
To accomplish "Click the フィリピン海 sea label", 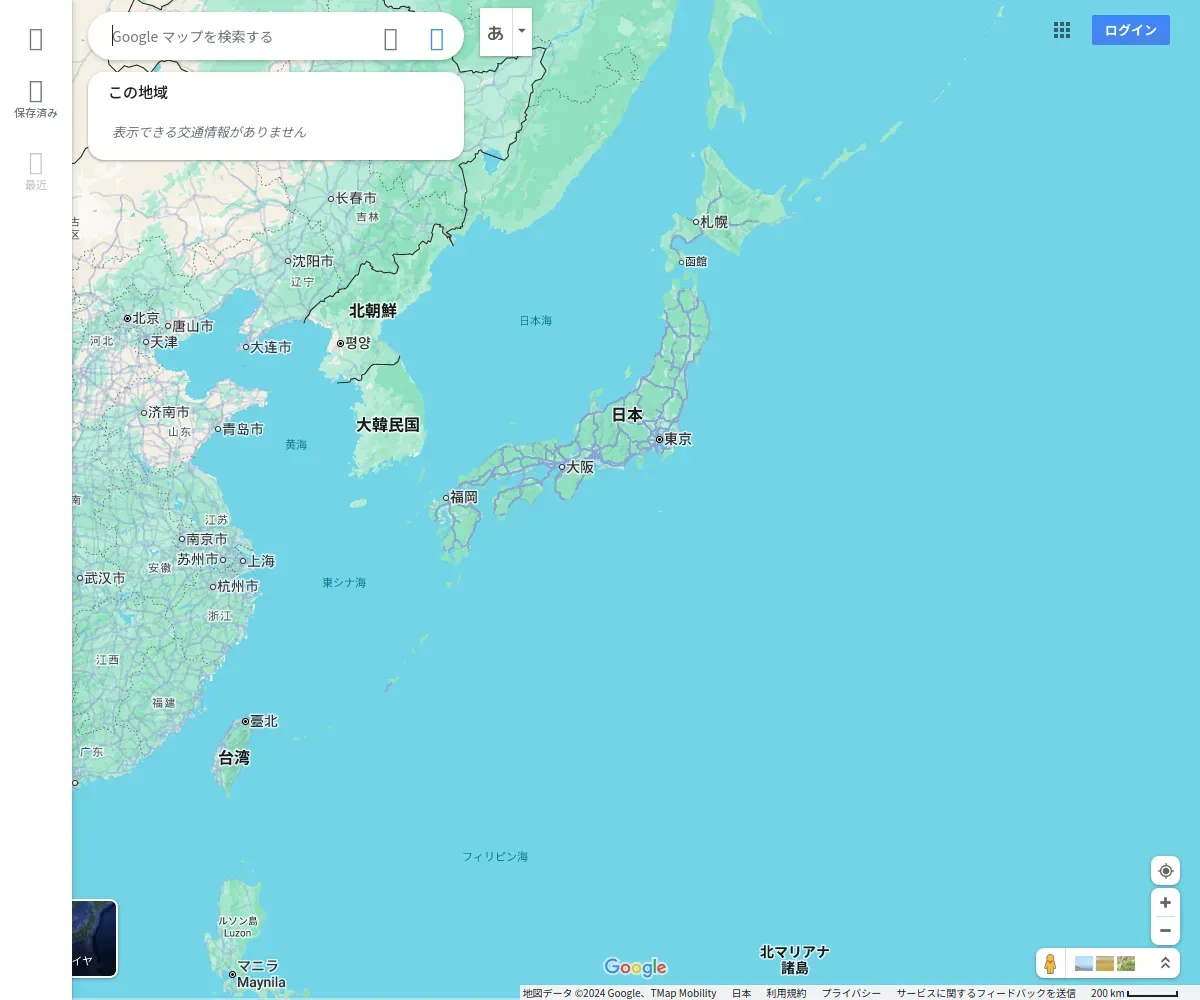I will tap(495, 857).
